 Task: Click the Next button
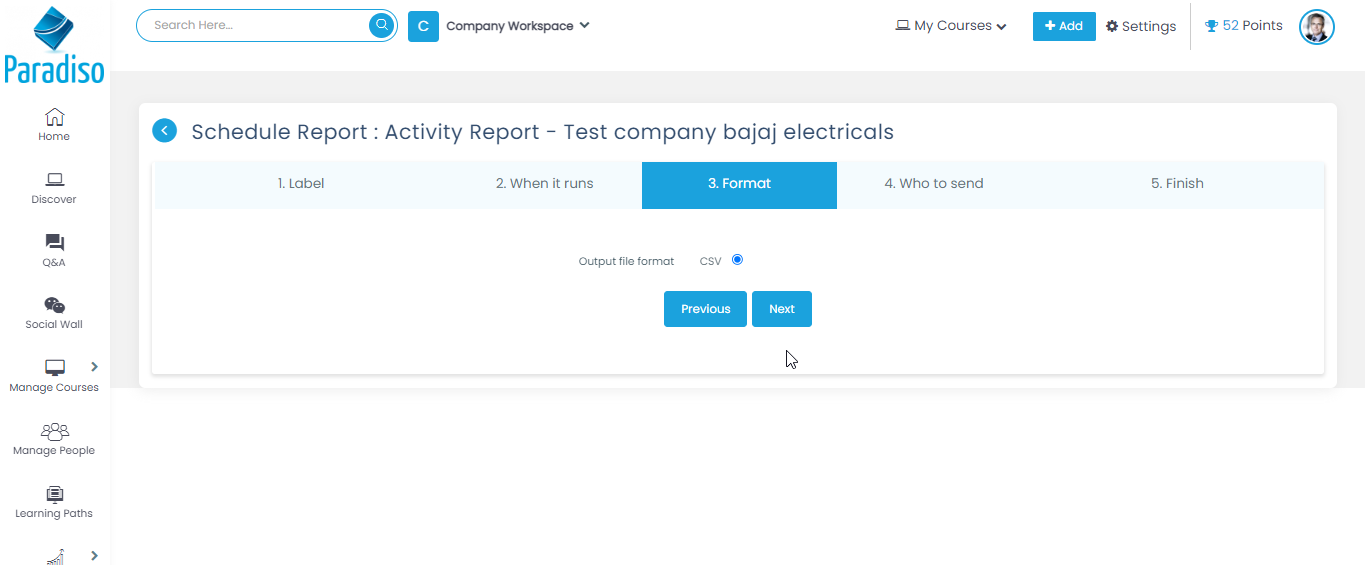pyautogui.click(x=781, y=309)
